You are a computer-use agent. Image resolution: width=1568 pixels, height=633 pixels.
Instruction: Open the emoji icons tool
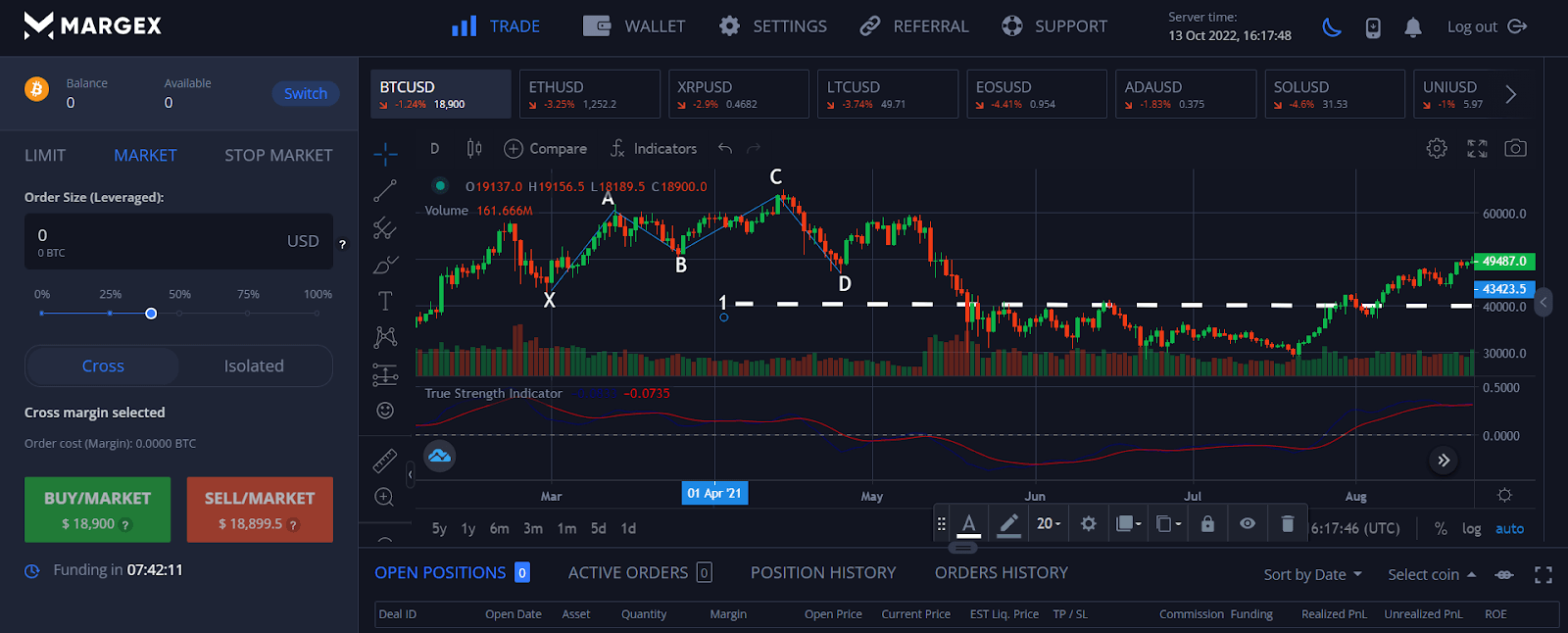tap(385, 411)
